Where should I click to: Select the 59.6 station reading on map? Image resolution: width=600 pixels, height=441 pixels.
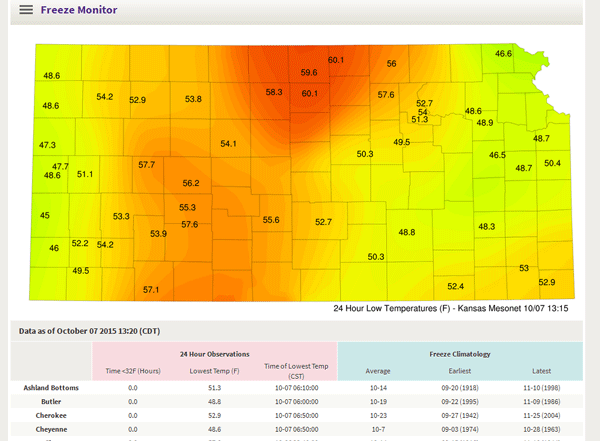tap(309, 73)
